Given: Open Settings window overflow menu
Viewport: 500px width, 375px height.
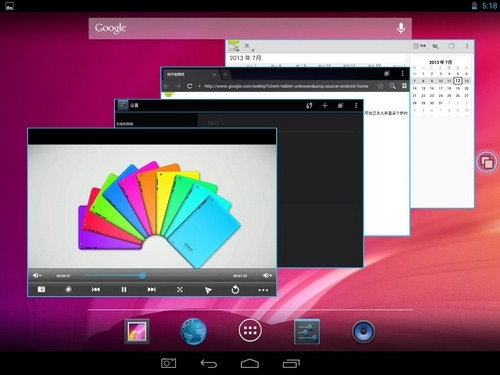Looking at the screenshot, I should (356, 106).
